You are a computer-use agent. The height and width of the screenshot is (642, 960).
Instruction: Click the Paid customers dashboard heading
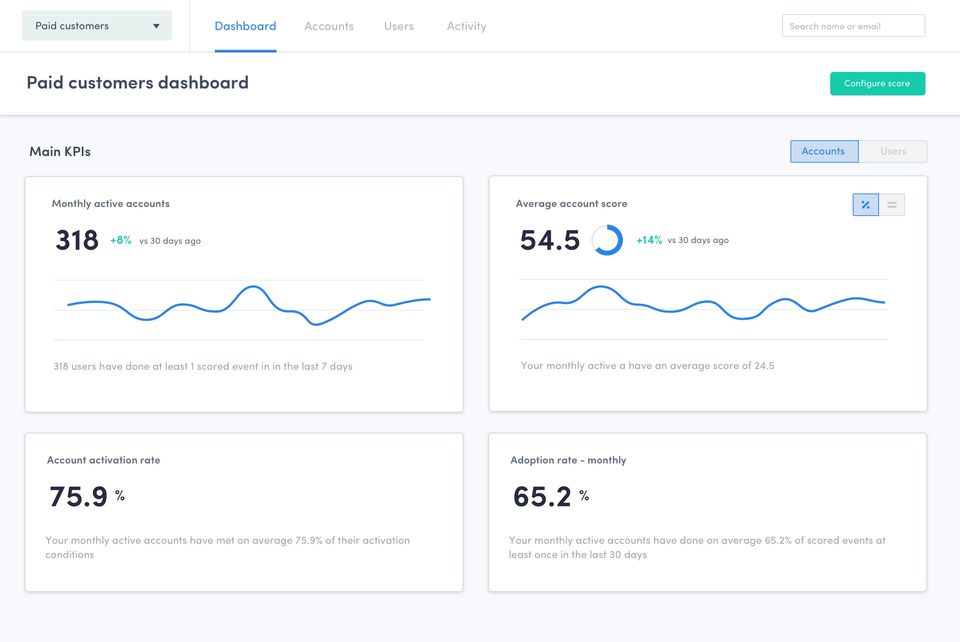click(137, 83)
